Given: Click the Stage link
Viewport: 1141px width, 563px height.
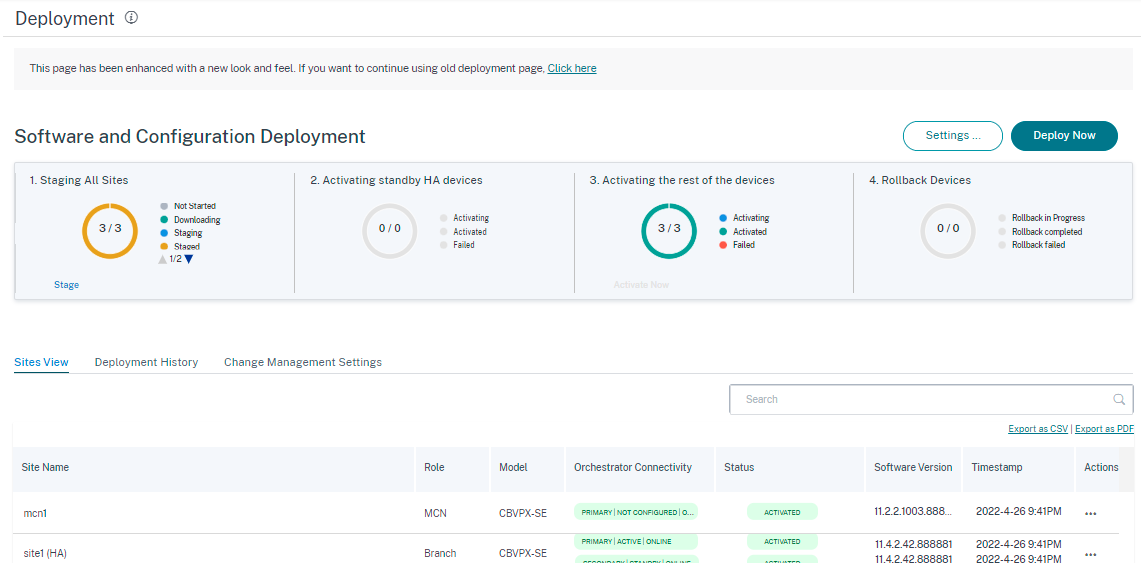Looking at the screenshot, I should pyautogui.click(x=66, y=285).
